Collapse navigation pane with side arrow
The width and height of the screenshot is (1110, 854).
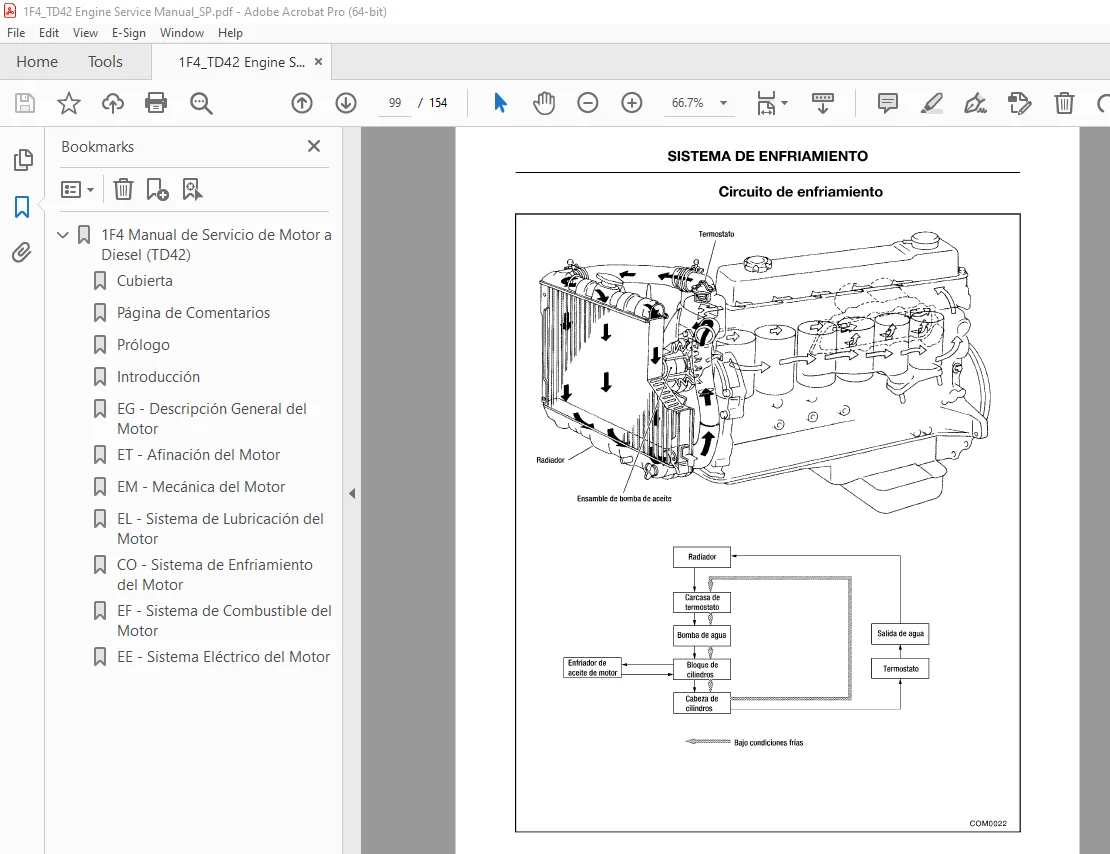coord(352,494)
